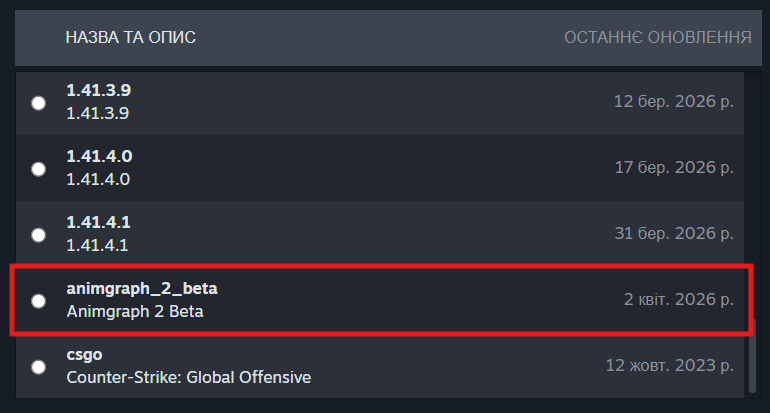The width and height of the screenshot is (770, 413).
Task: Click the bold 1.41.4.1 title
Action: tap(99, 223)
